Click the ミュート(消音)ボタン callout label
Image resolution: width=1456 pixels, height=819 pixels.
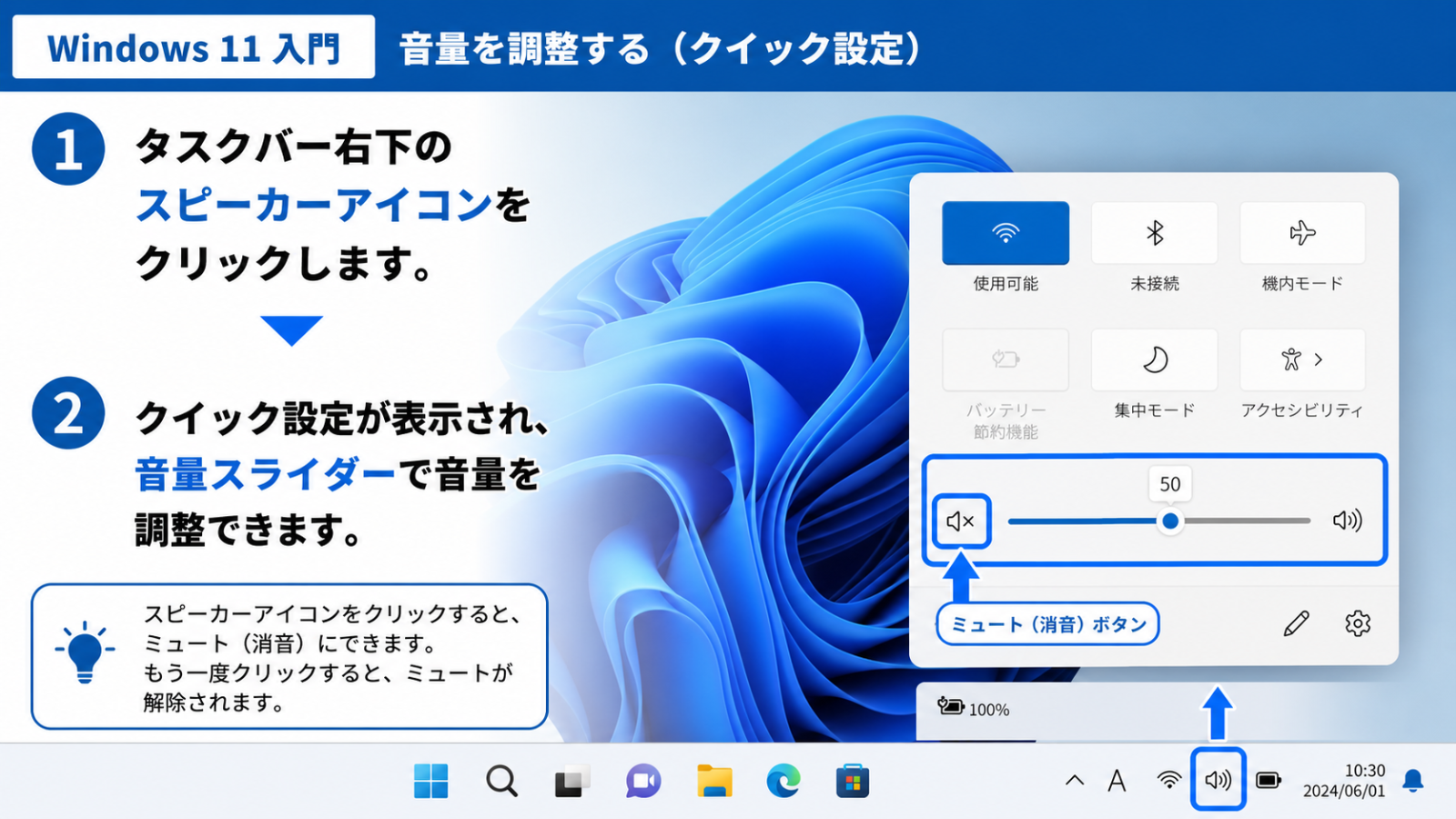point(1047,624)
